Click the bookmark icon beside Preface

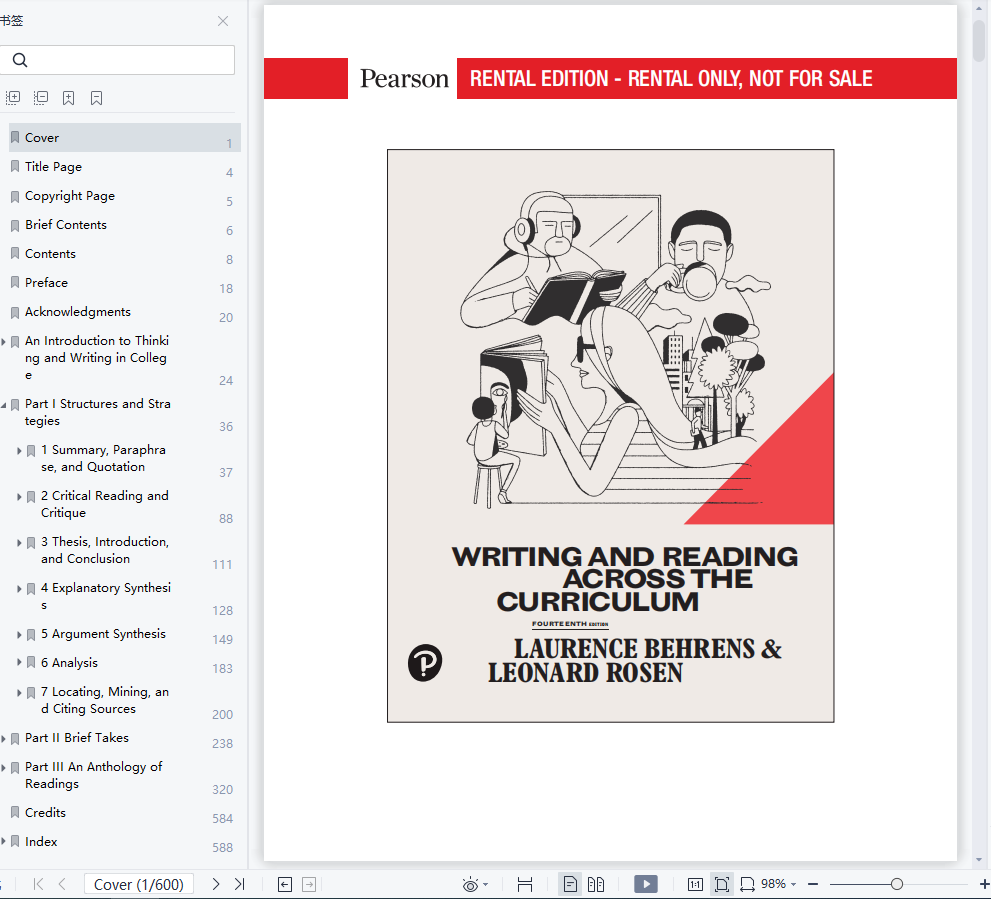(15, 283)
